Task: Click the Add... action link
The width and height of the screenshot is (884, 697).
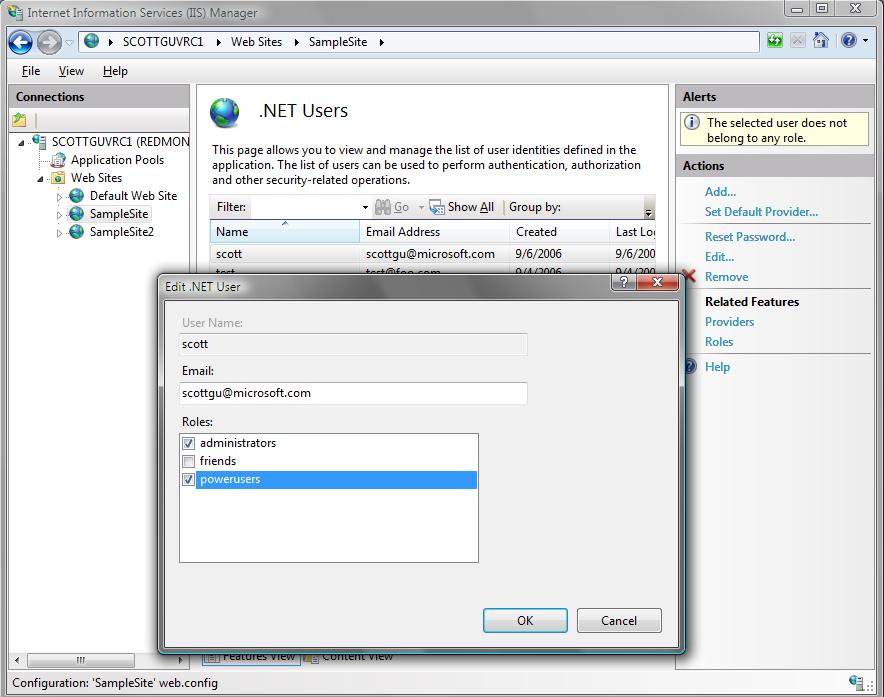Action: 720,192
